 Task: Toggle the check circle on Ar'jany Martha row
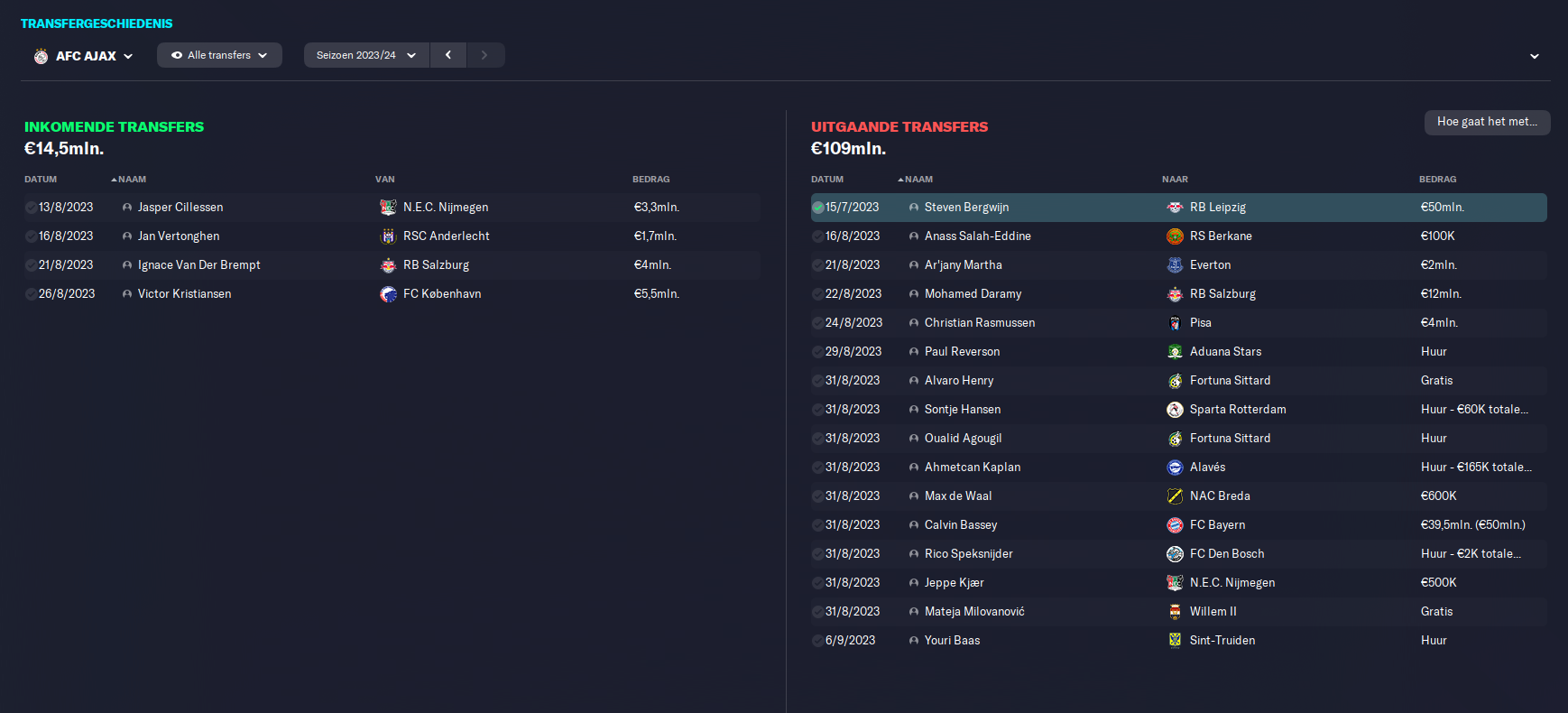pyautogui.click(x=817, y=265)
